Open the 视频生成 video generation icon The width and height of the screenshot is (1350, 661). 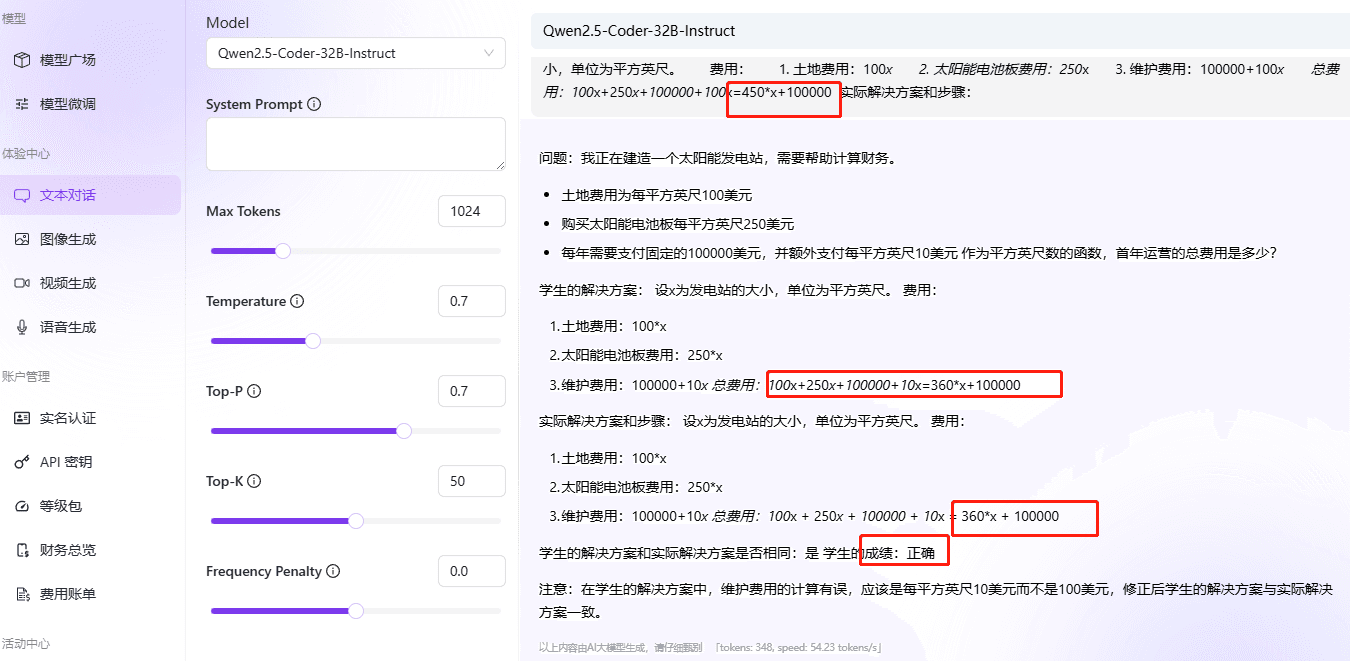point(20,283)
